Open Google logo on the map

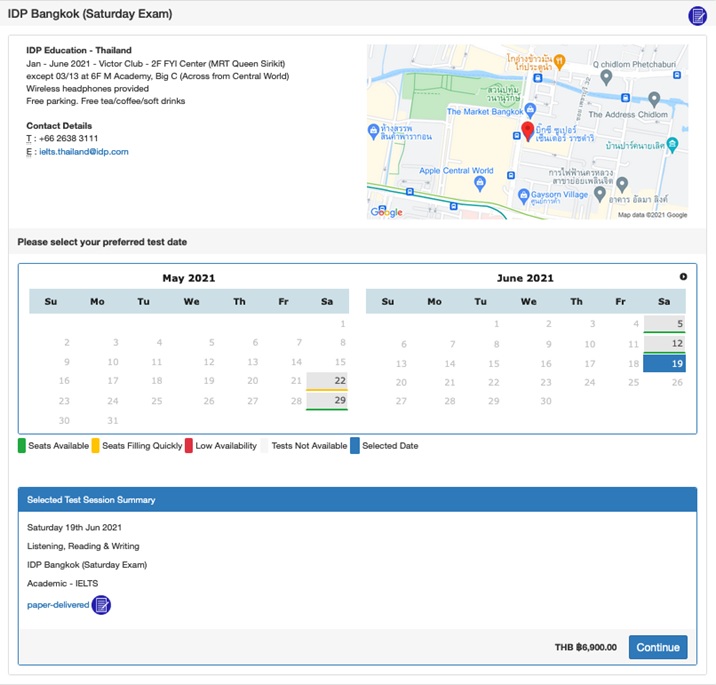386,212
